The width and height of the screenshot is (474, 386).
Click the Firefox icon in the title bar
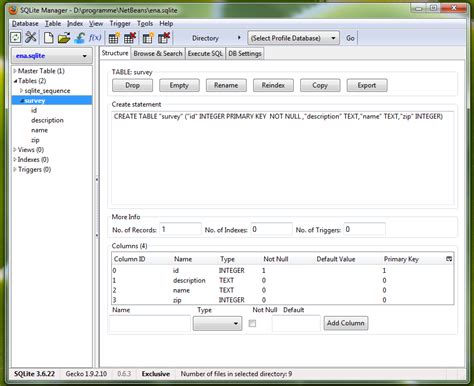pos(13,10)
